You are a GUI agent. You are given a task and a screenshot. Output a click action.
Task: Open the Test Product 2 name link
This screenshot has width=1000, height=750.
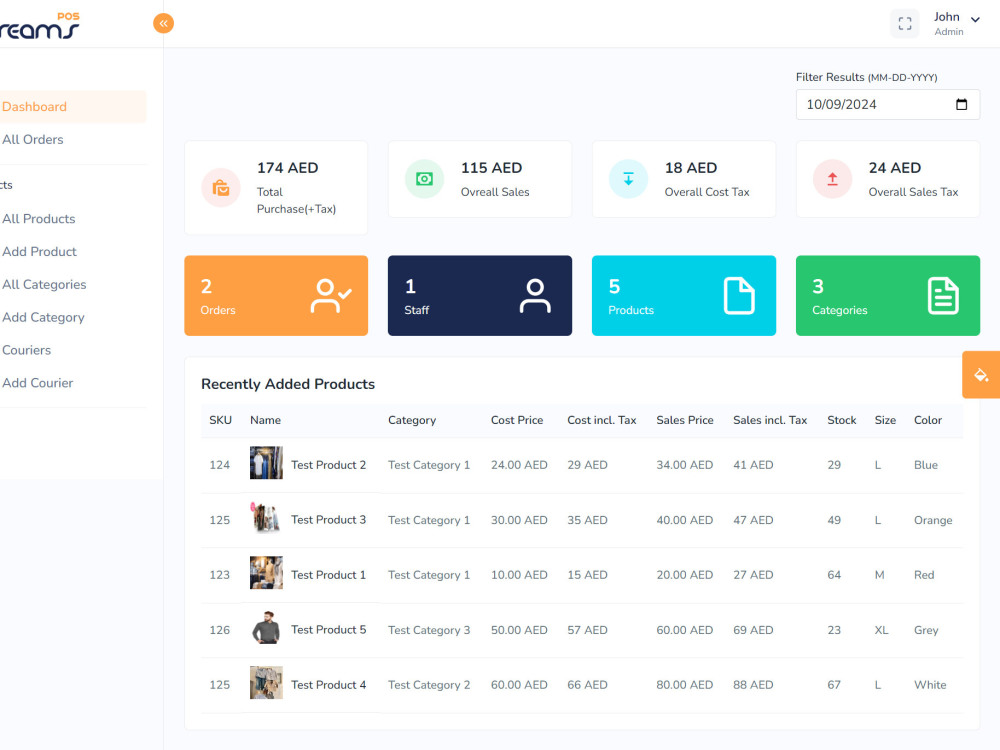click(x=328, y=465)
